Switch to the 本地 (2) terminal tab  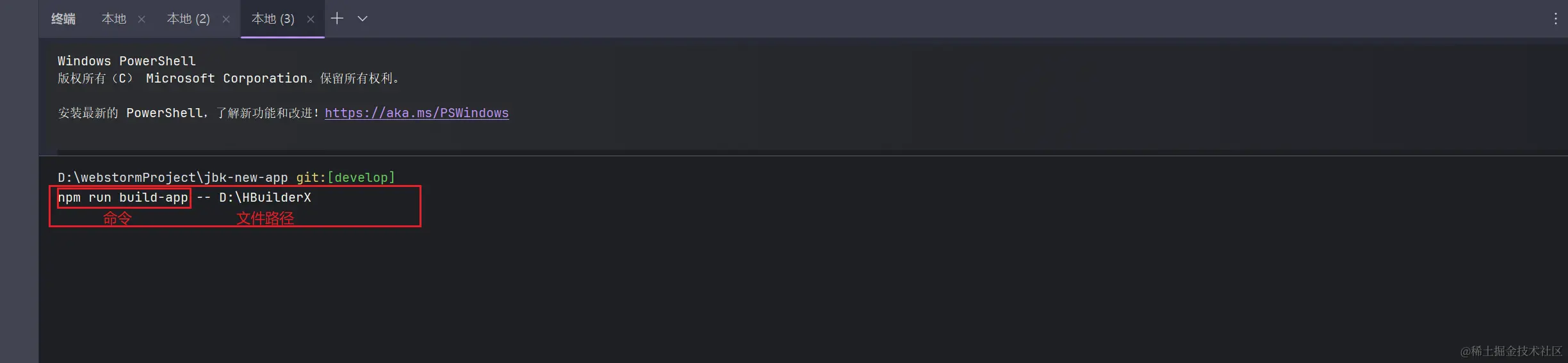coord(188,19)
